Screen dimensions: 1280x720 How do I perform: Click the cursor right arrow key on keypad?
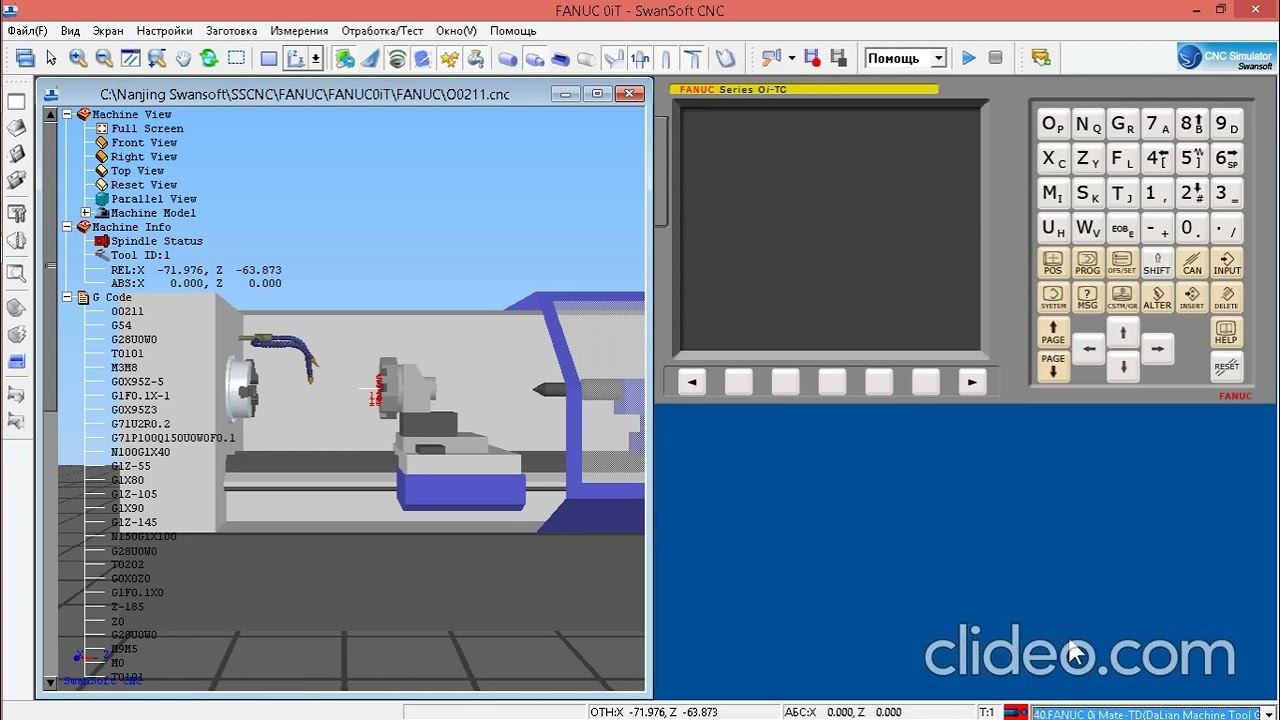(x=1157, y=349)
